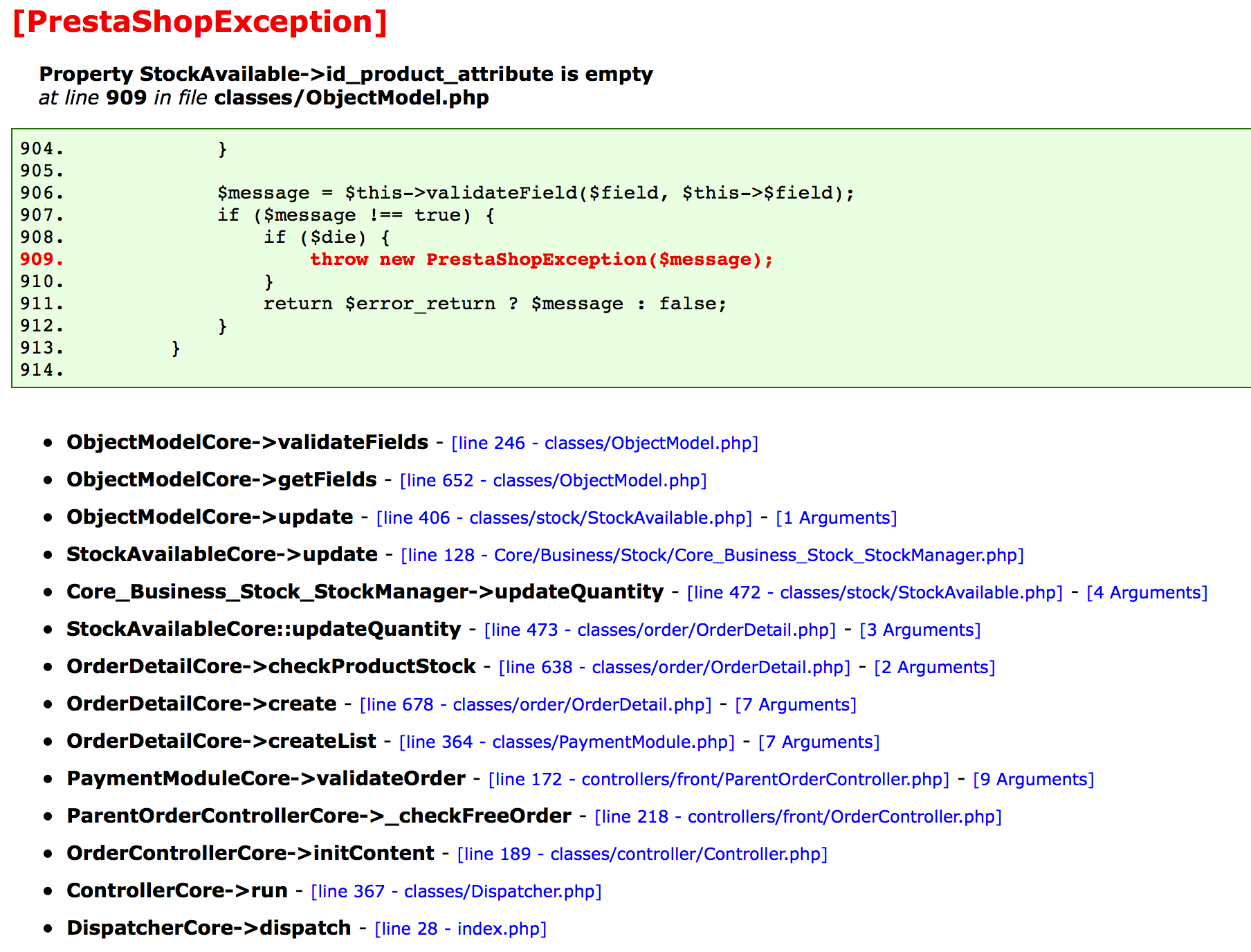Click the ObjectModelCore->validateFields trace entry
This screenshot has width=1251, height=952.
(248, 443)
